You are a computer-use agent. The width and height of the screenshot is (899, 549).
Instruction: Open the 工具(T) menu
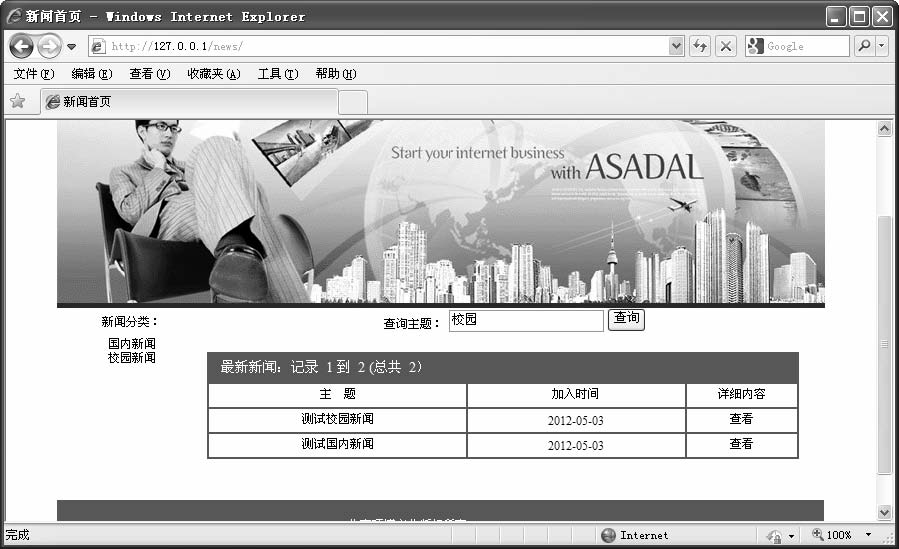[x=278, y=74]
